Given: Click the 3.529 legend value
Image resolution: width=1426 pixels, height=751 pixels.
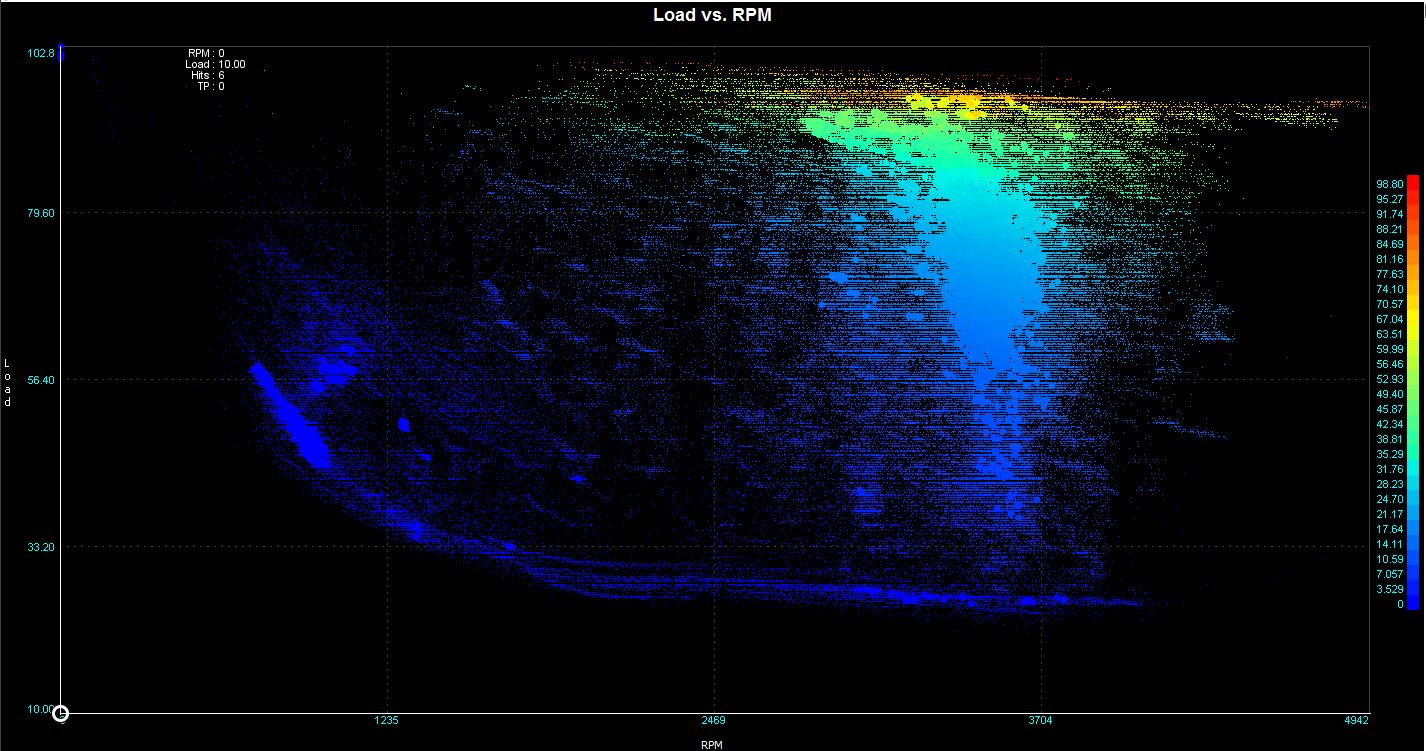Looking at the screenshot, I should coord(1389,589).
